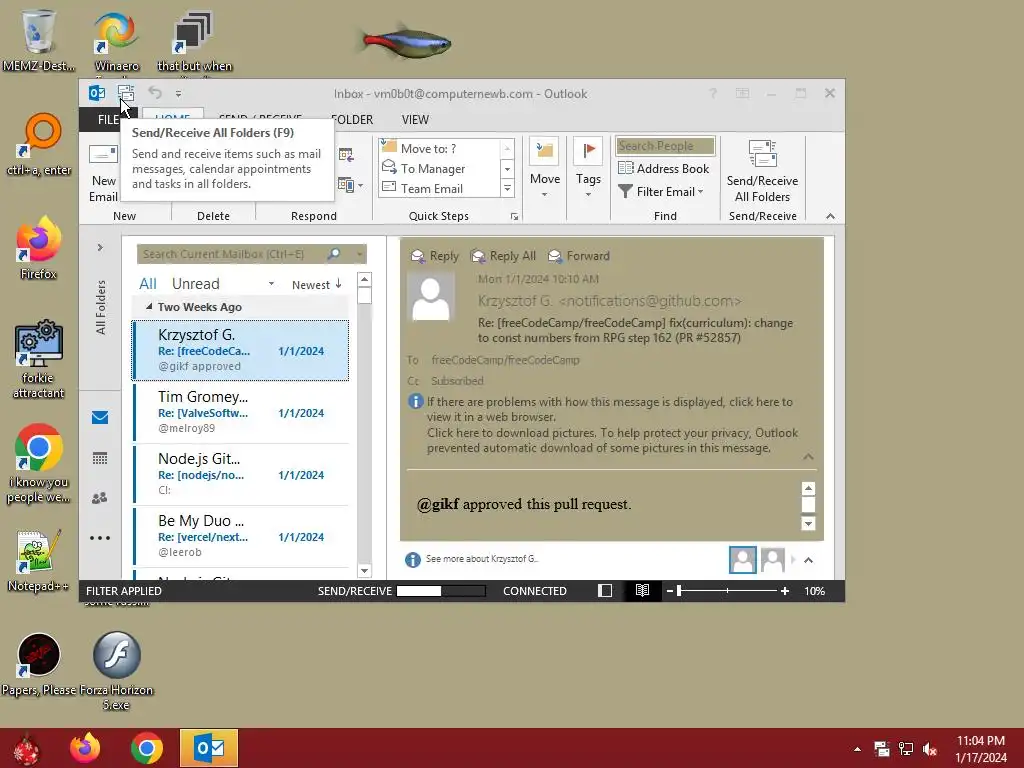Open the sort arrangement dropdown arrow
Image resolution: width=1024 pixels, height=768 pixels.
(x=271, y=284)
